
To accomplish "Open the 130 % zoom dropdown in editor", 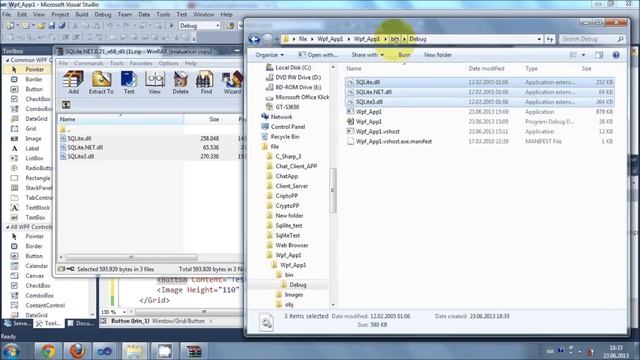I will [x=124, y=312].
